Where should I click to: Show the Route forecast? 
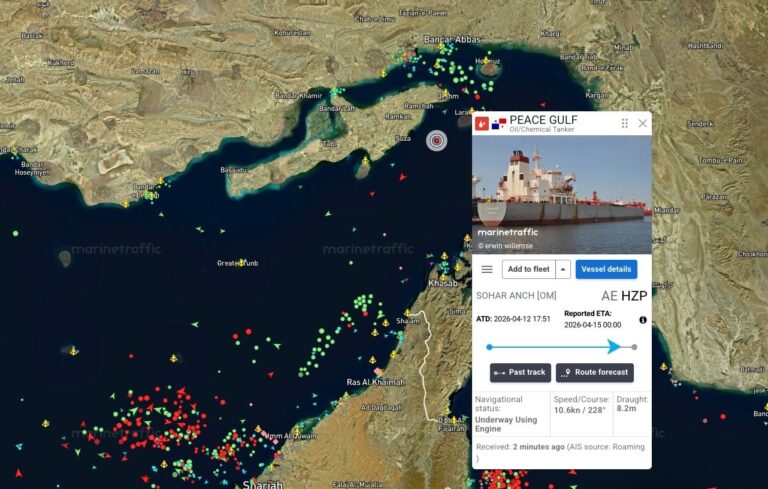595,372
